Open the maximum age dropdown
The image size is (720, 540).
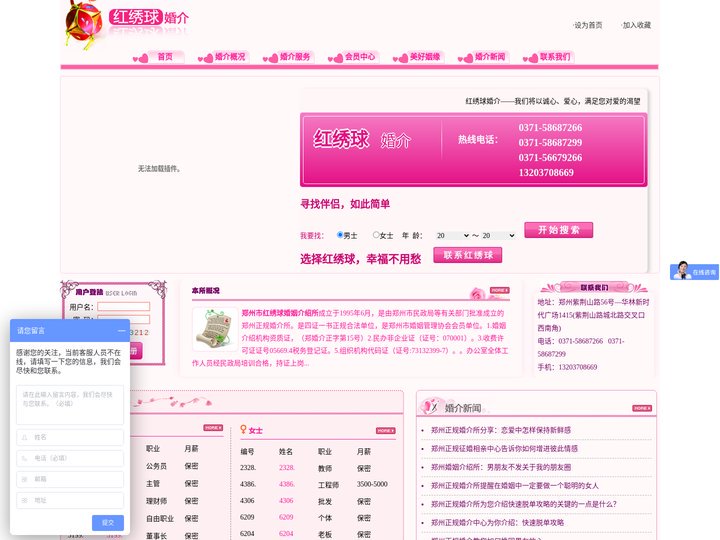click(x=498, y=236)
